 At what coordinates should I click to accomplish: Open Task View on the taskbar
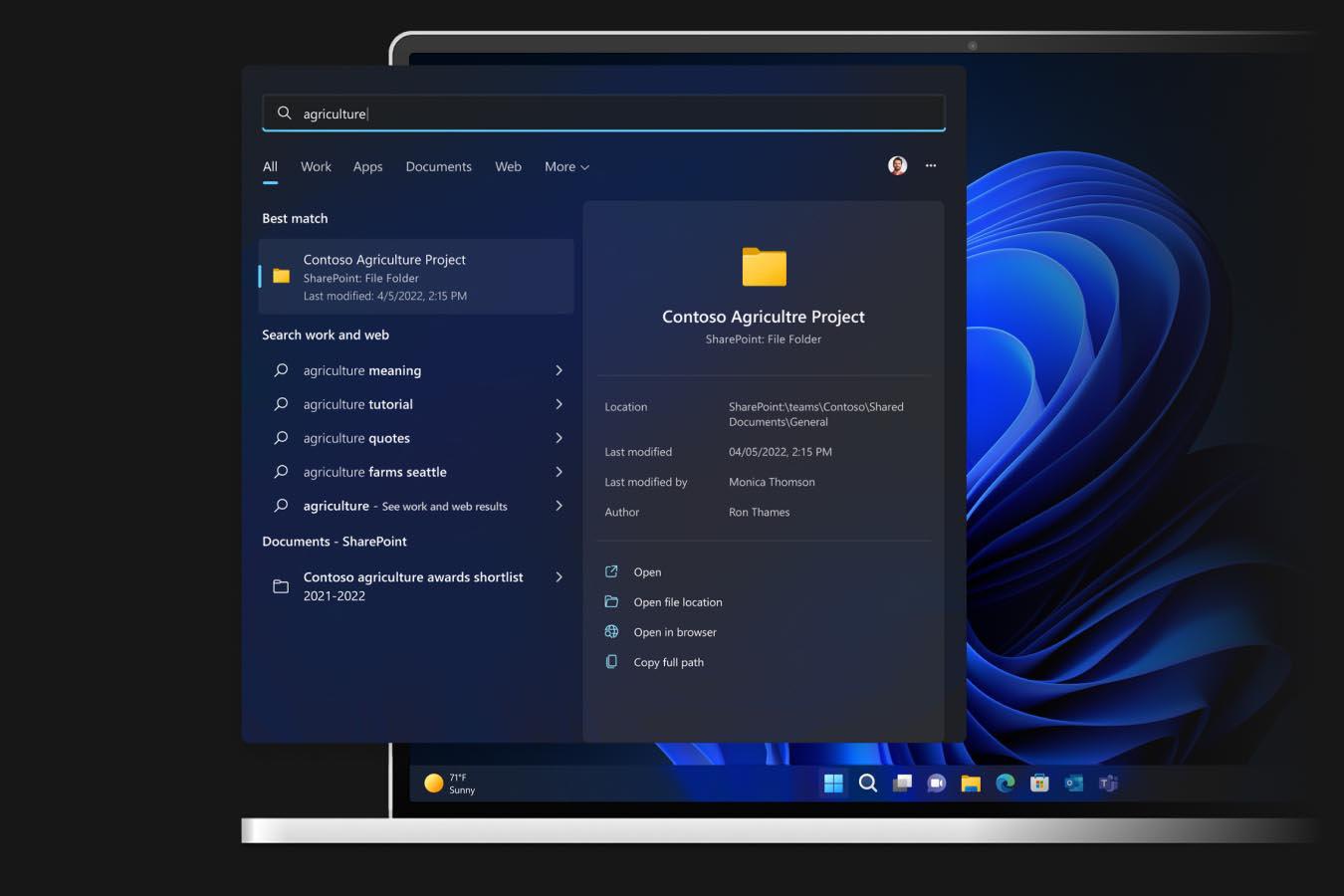(x=902, y=784)
